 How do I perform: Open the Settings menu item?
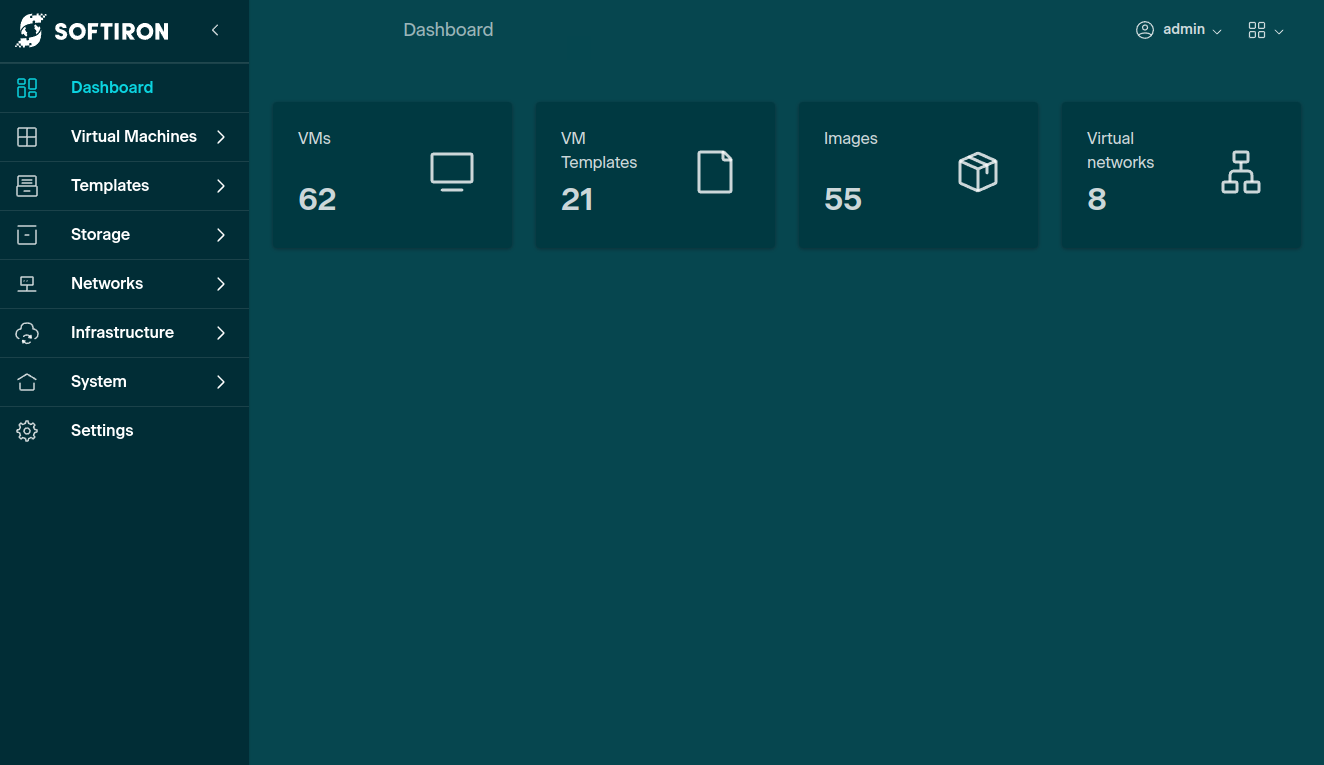pos(102,431)
